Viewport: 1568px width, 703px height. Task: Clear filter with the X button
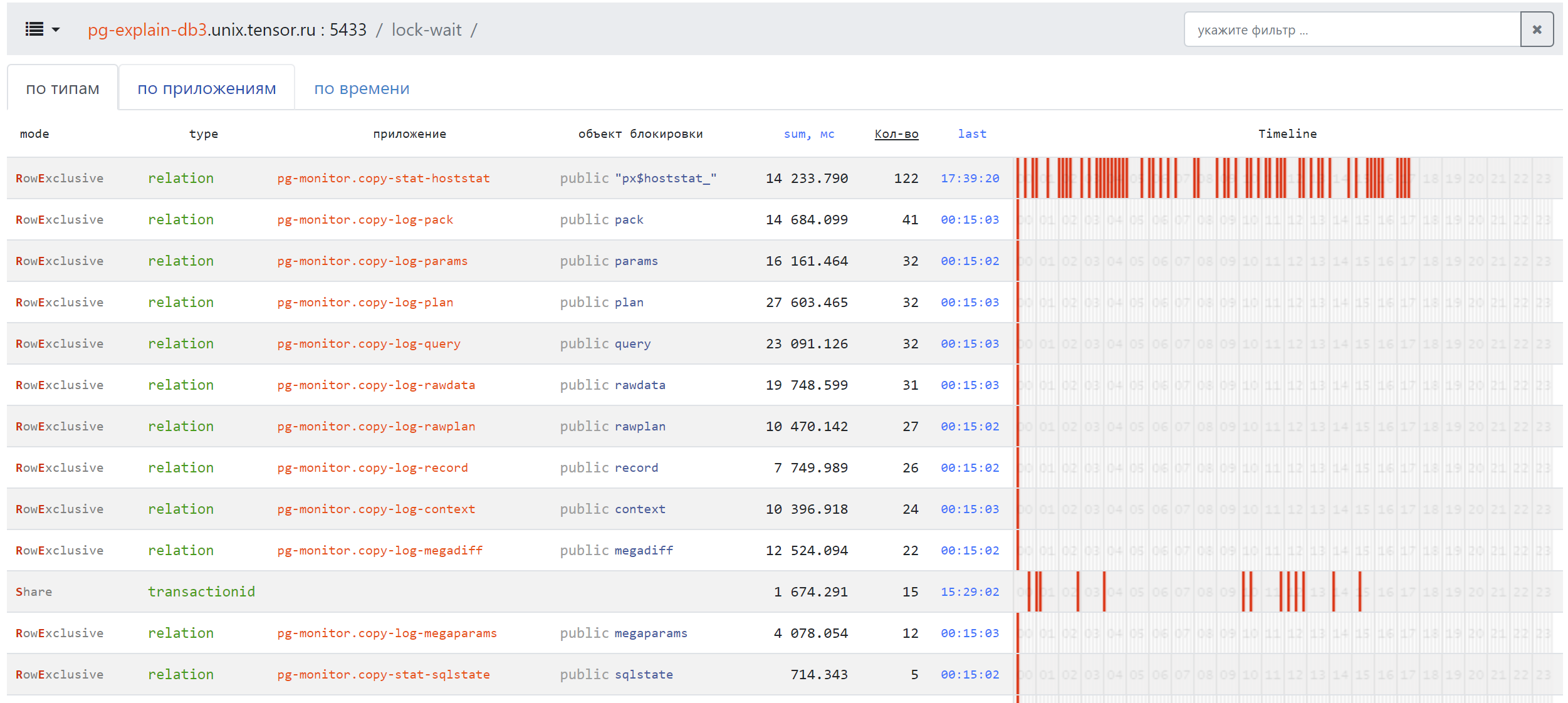(x=1537, y=29)
